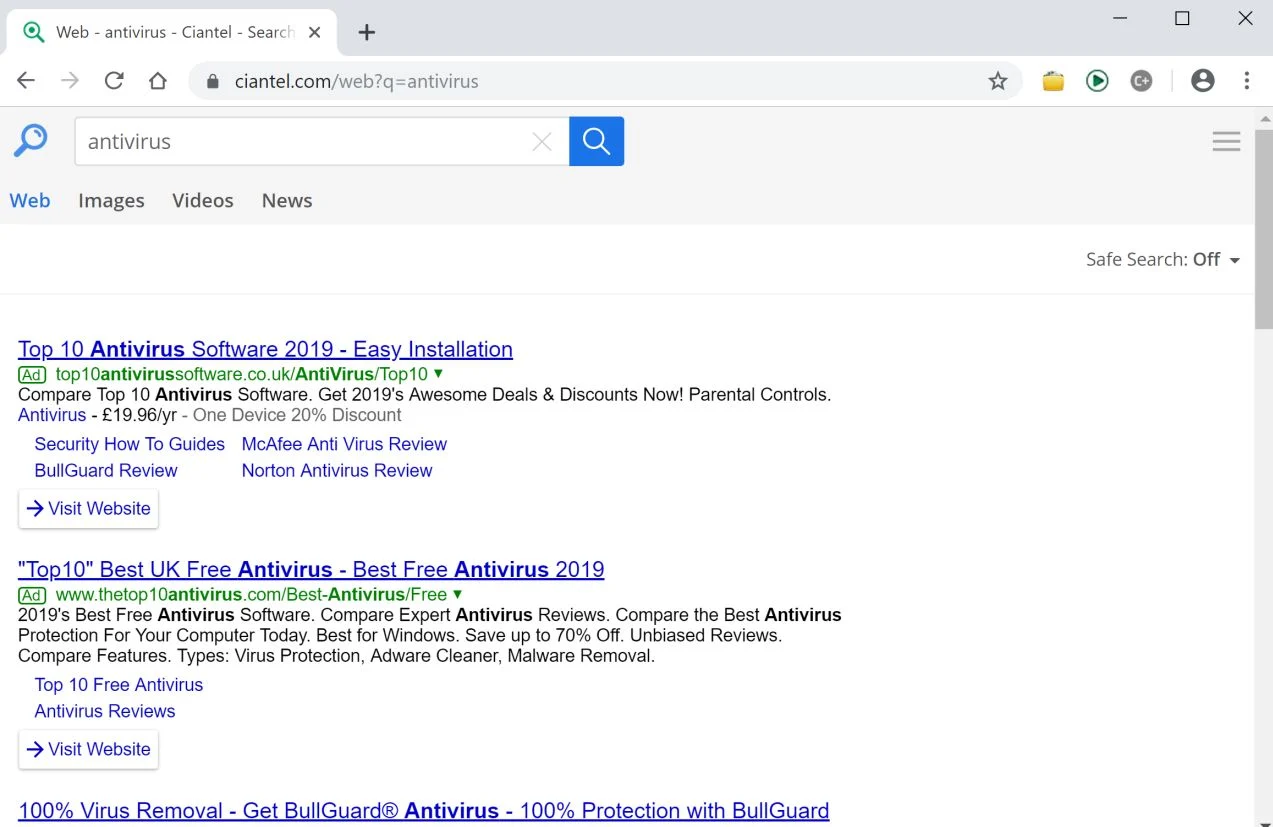Open Top 10 Antivirus Software 2019 link
This screenshot has width=1273, height=827.
(x=265, y=349)
